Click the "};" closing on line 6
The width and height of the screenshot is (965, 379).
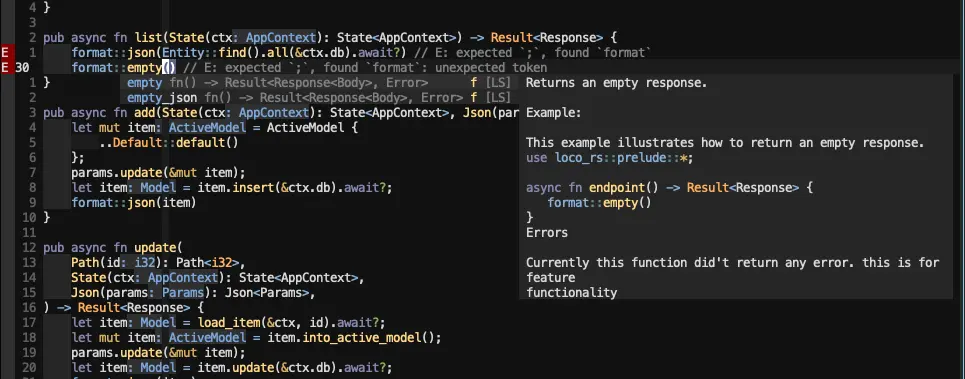pyautogui.click(x=78, y=158)
